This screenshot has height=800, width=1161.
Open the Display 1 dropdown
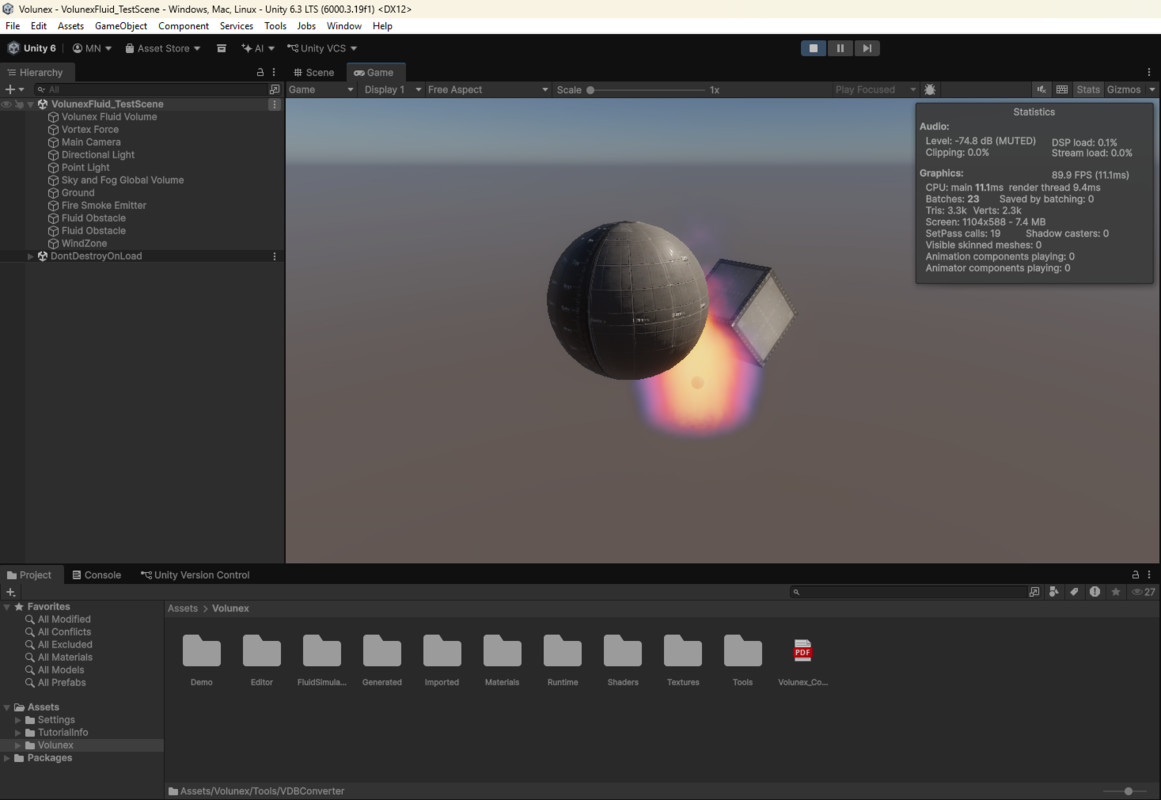tap(392, 90)
